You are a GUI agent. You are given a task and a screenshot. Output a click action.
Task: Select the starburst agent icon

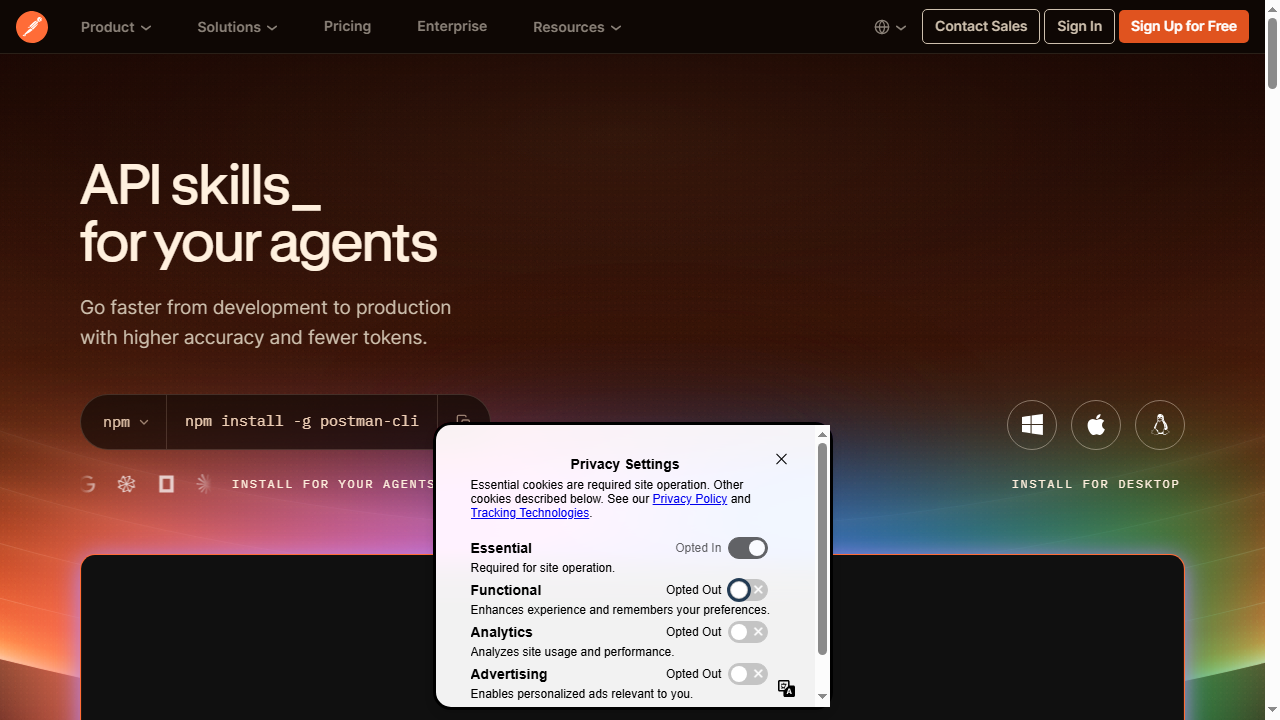point(204,484)
